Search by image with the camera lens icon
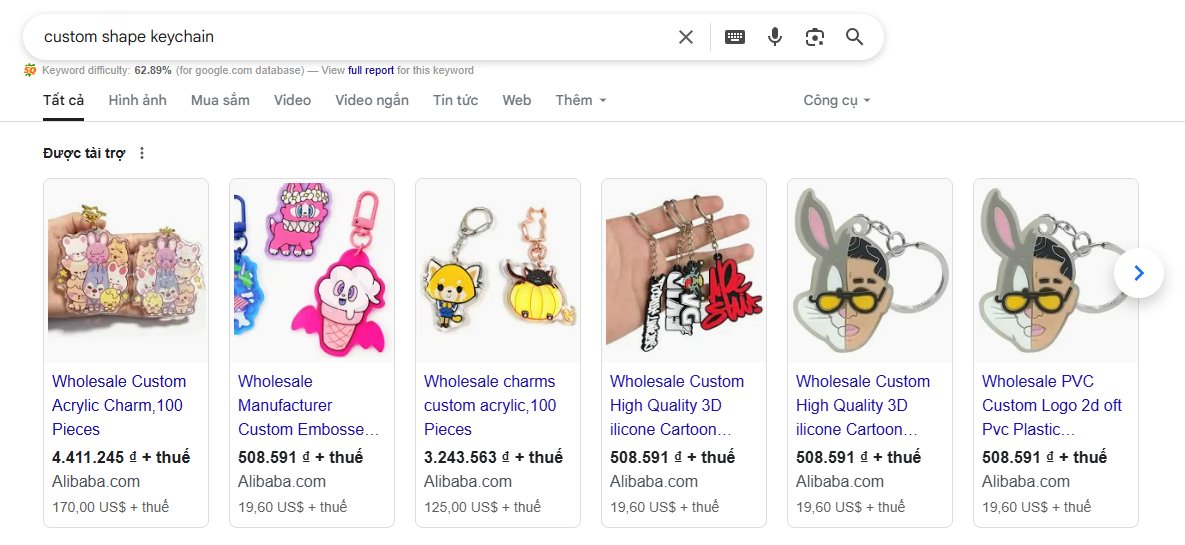Image resolution: width=1185 pixels, height=545 pixels. point(815,37)
